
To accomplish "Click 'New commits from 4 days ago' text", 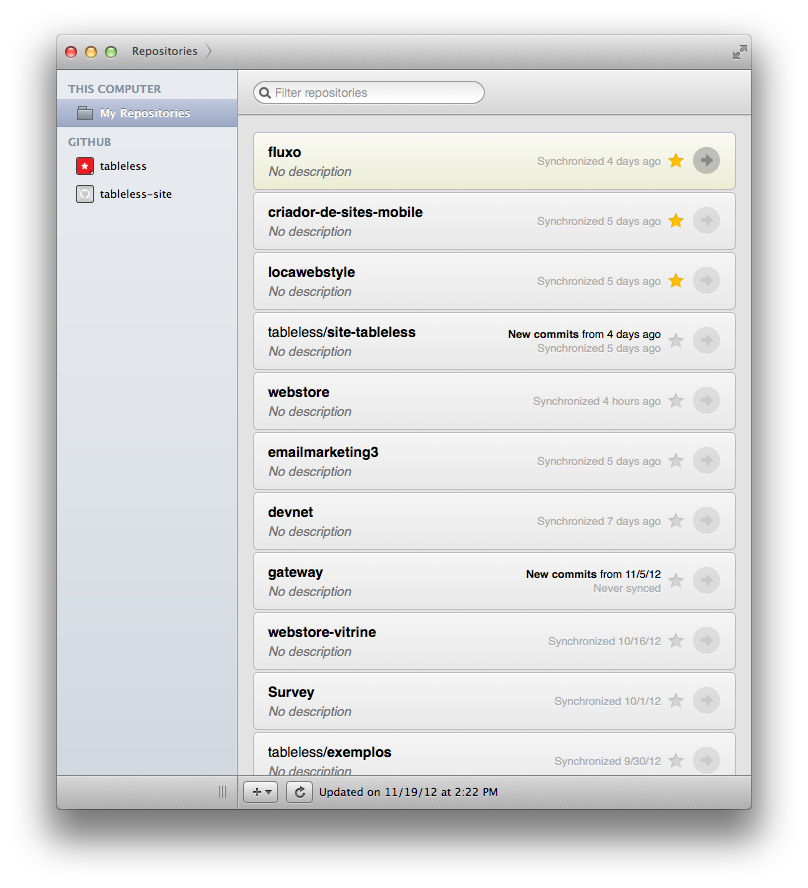I will pyautogui.click(x=584, y=334).
